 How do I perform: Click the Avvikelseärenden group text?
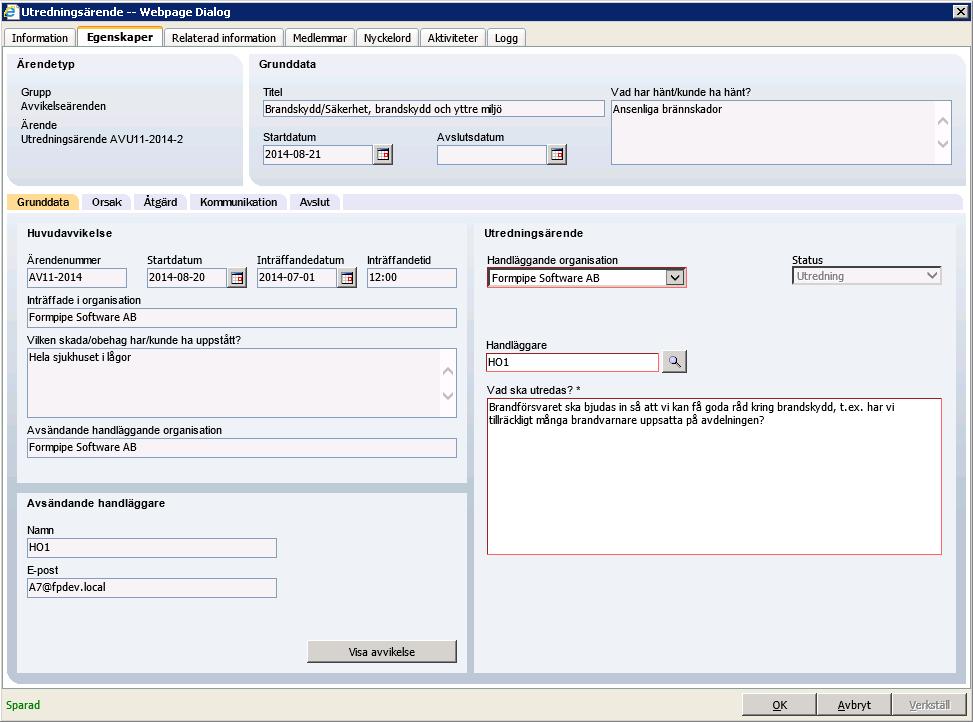[x=63, y=106]
